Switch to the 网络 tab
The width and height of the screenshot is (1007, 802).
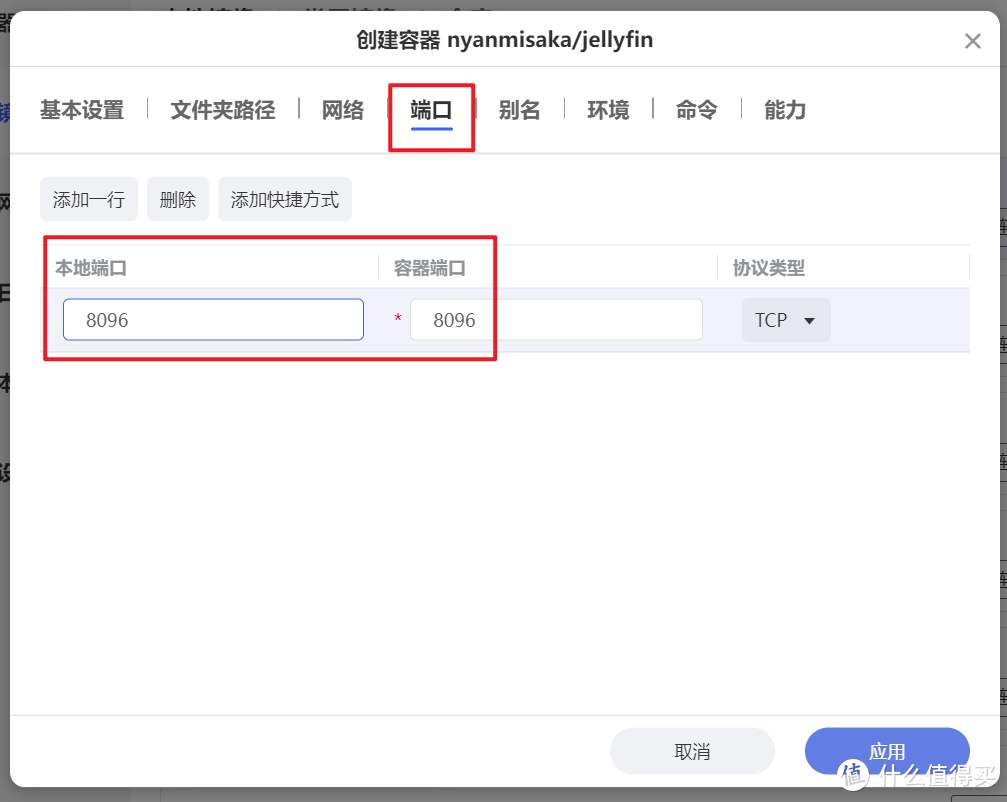342,110
